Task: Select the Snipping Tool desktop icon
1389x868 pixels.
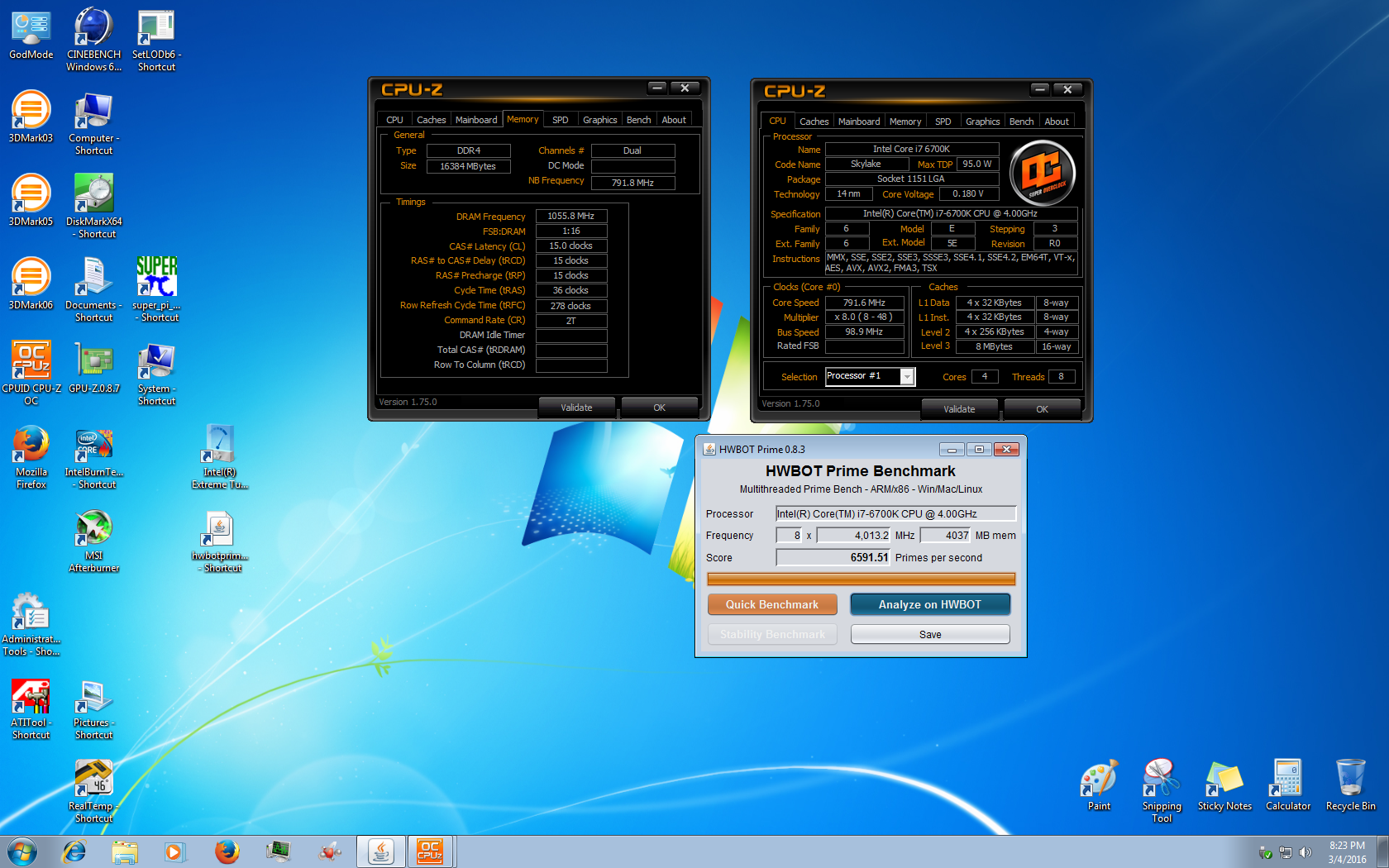Action: 1162,789
